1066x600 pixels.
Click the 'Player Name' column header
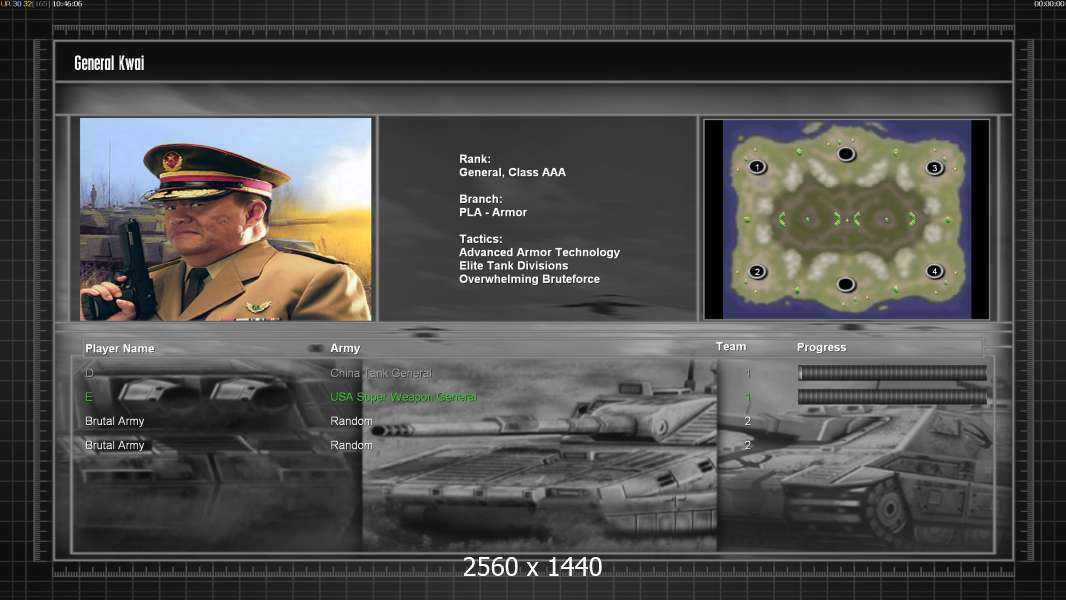pyautogui.click(x=120, y=349)
